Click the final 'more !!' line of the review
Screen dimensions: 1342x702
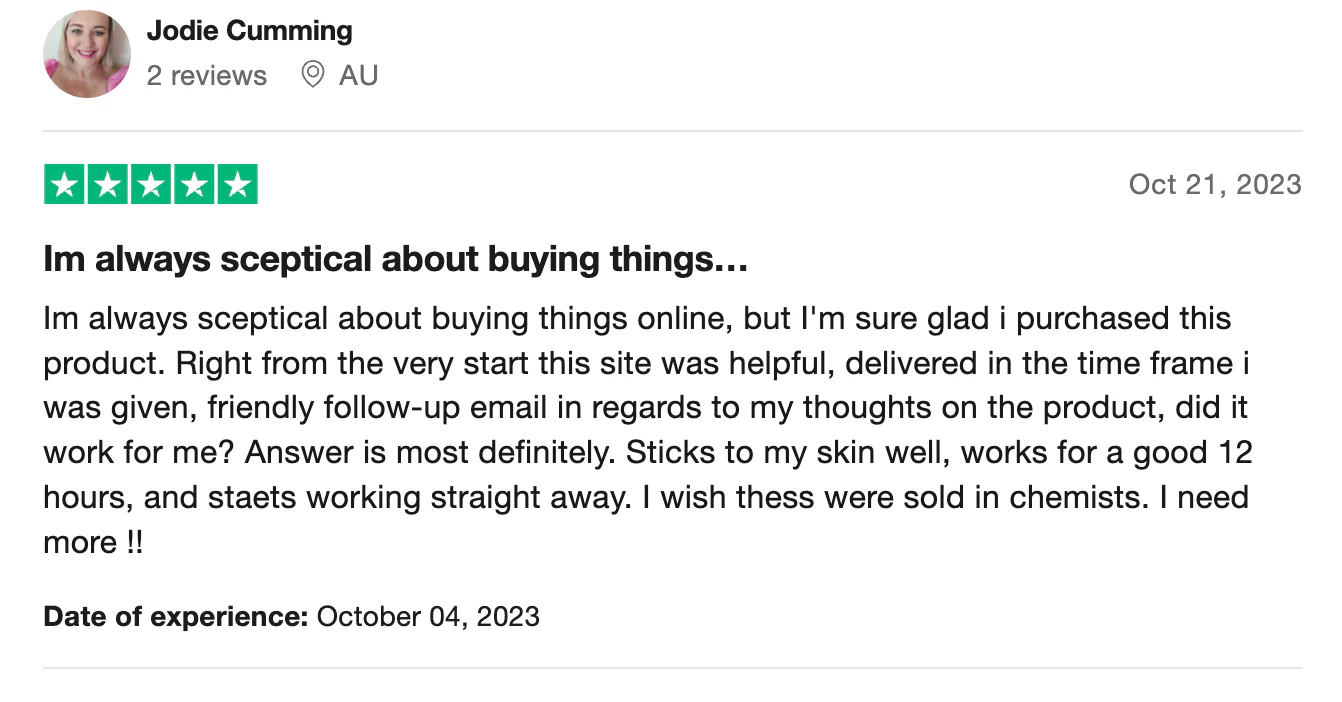[93, 543]
